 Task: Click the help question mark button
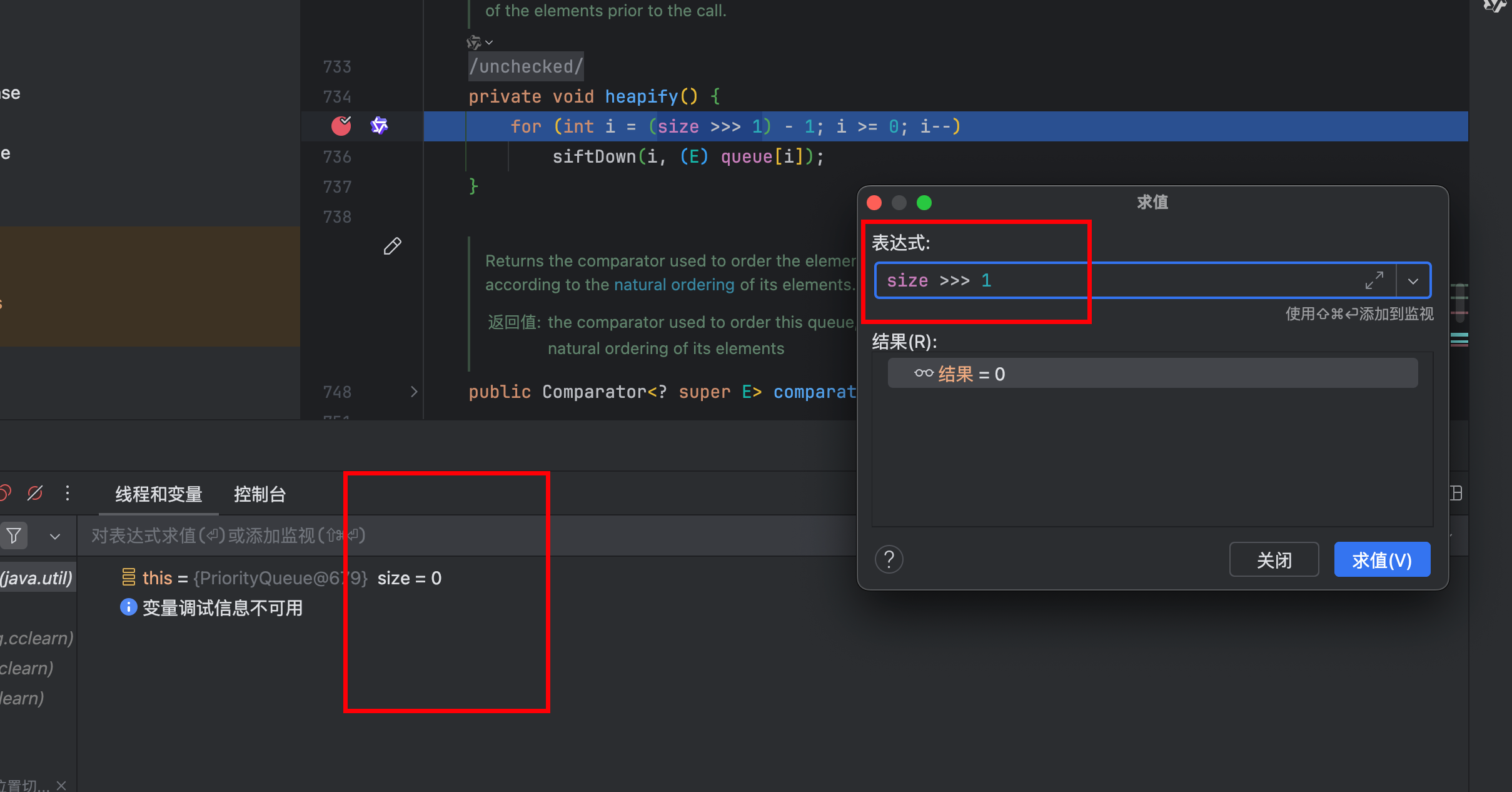(889, 559)
